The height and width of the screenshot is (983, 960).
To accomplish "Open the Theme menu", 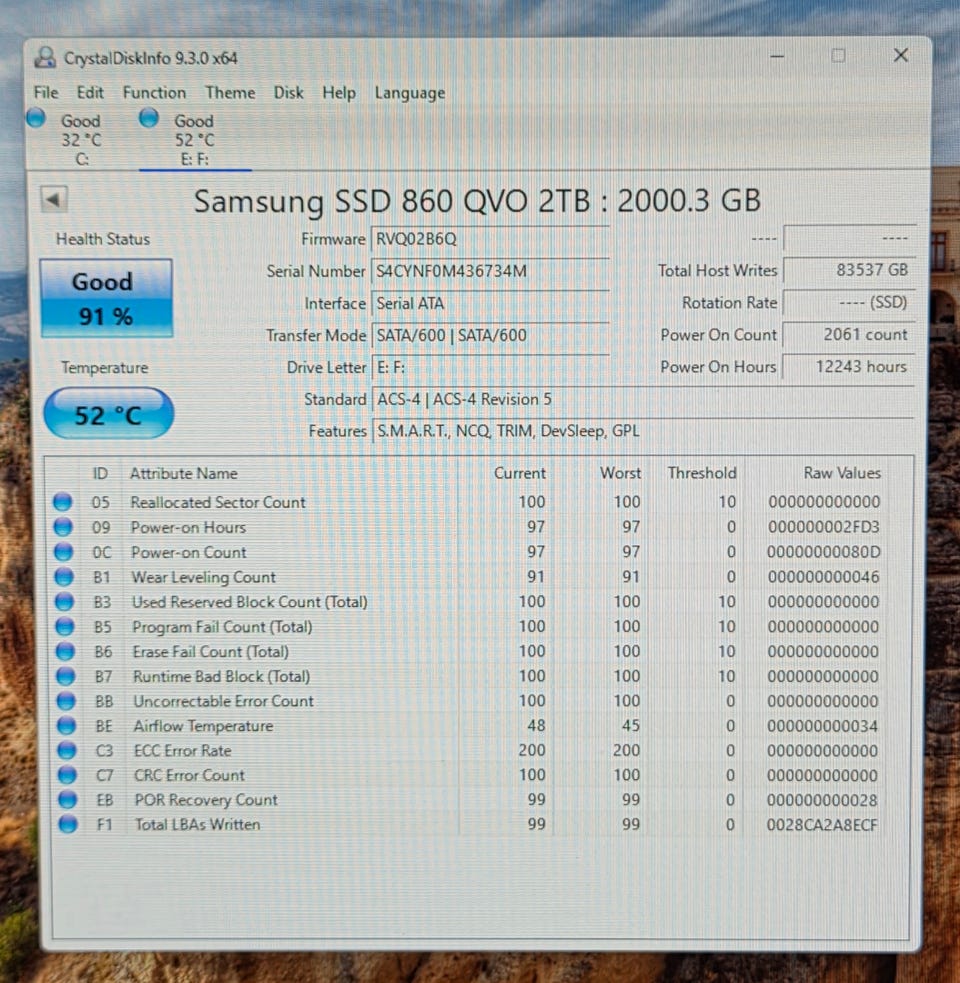I will point(230,93).
